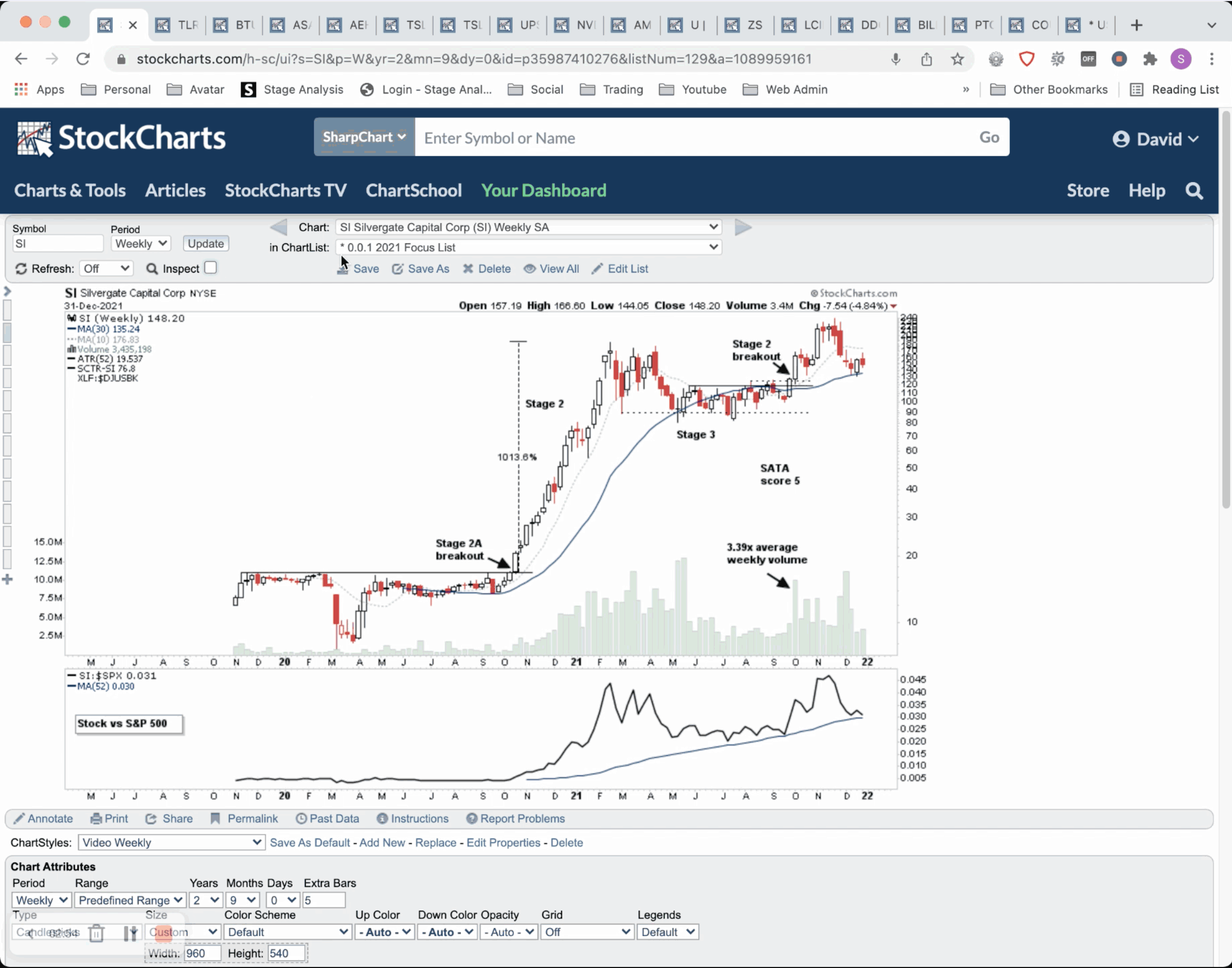
Task: Open ChartSchool menu
Action: point(414,191)
